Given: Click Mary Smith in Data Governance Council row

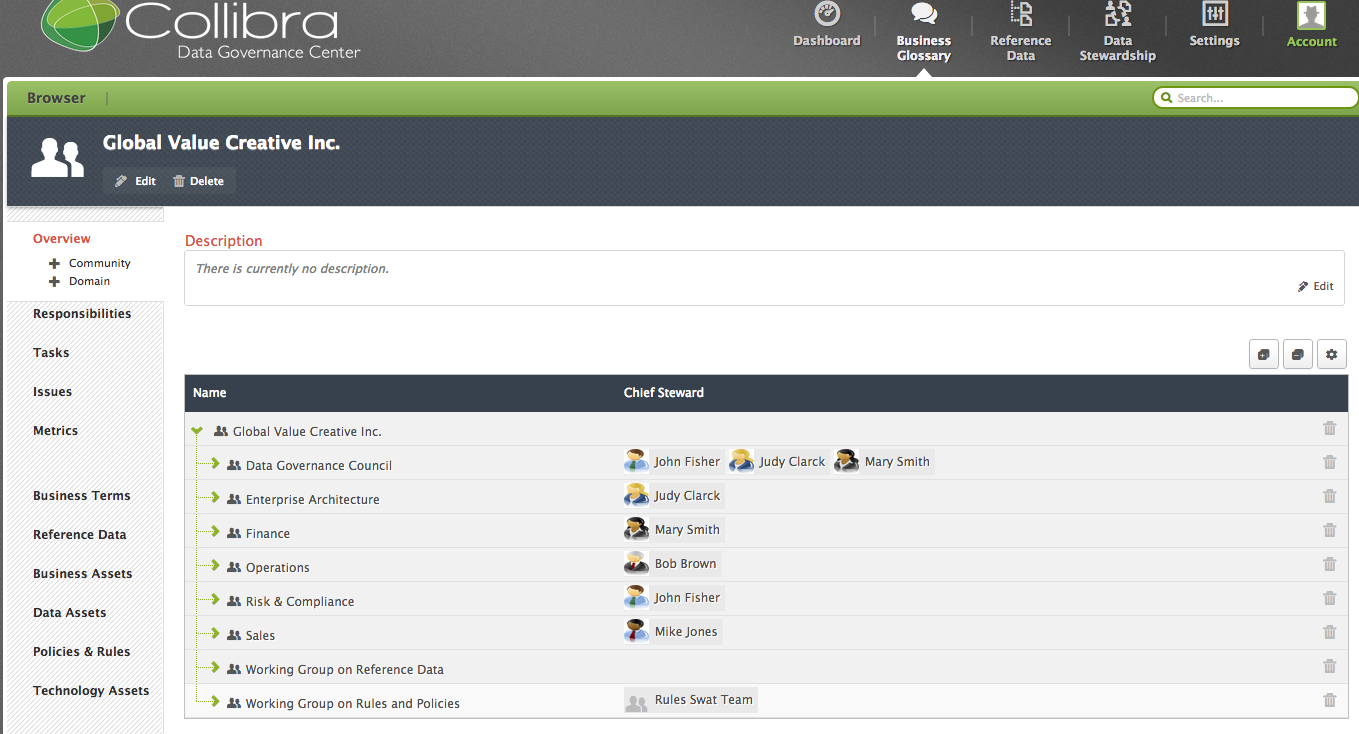Looking at the screenshot, I should 897,462.
